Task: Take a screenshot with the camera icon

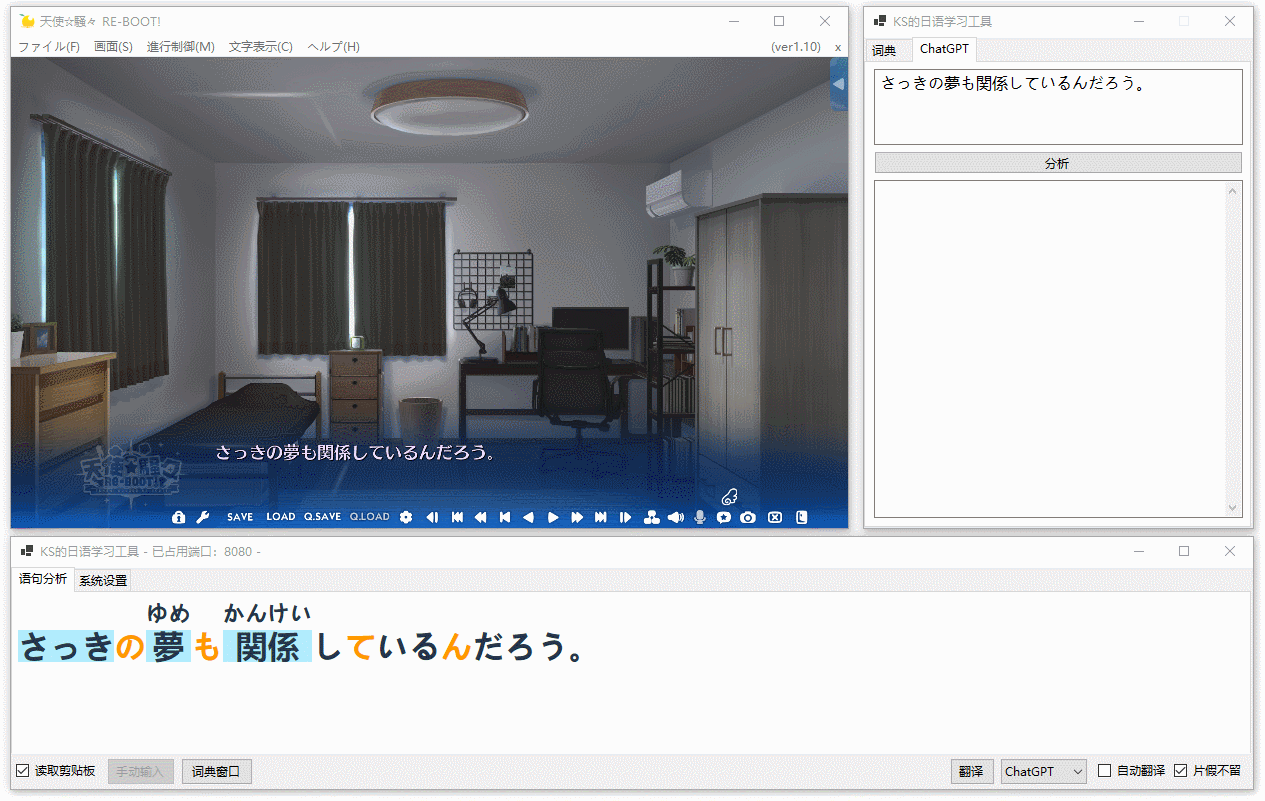Action: pos(748,517)
